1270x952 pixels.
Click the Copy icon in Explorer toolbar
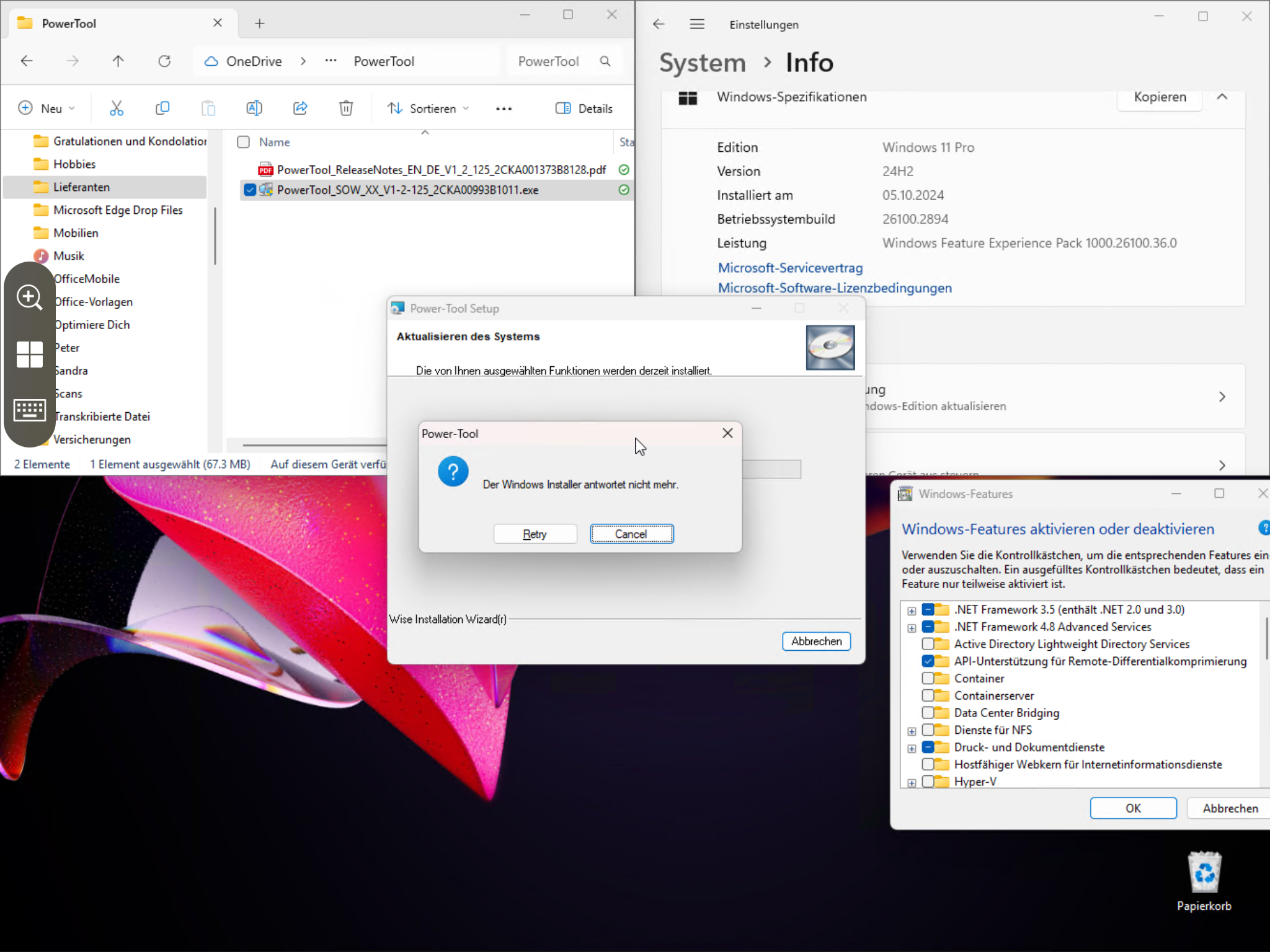(162, 108)
